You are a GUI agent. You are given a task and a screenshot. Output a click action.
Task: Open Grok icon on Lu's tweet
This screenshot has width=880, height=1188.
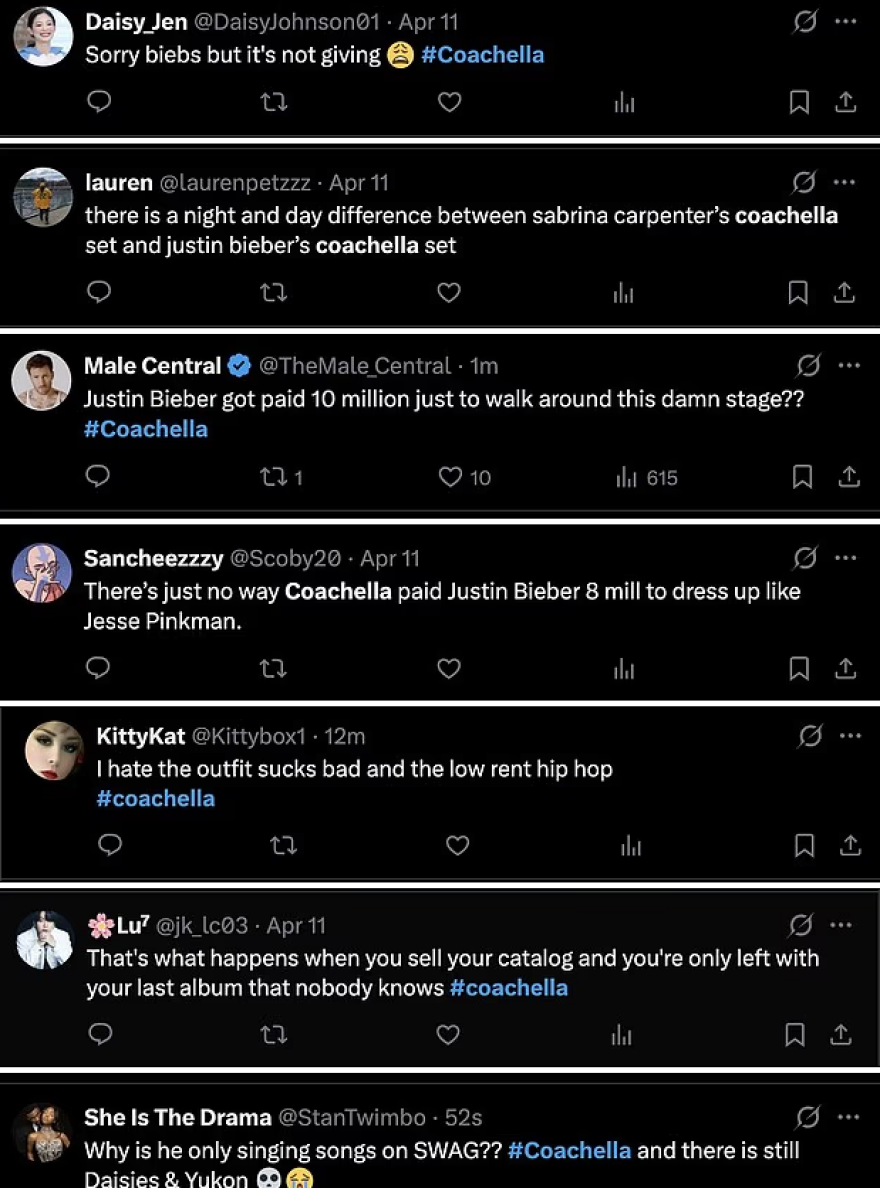tap(801, 926)
